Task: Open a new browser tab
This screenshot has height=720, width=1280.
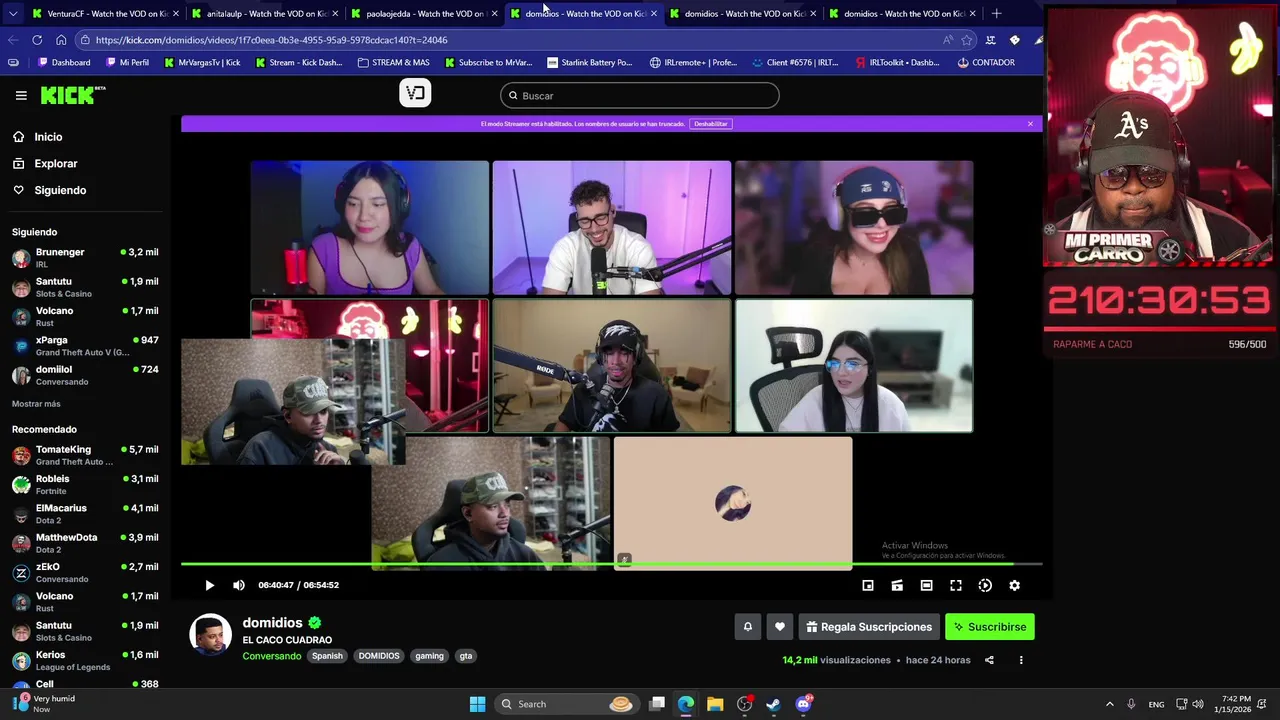Action: (996, 14)
